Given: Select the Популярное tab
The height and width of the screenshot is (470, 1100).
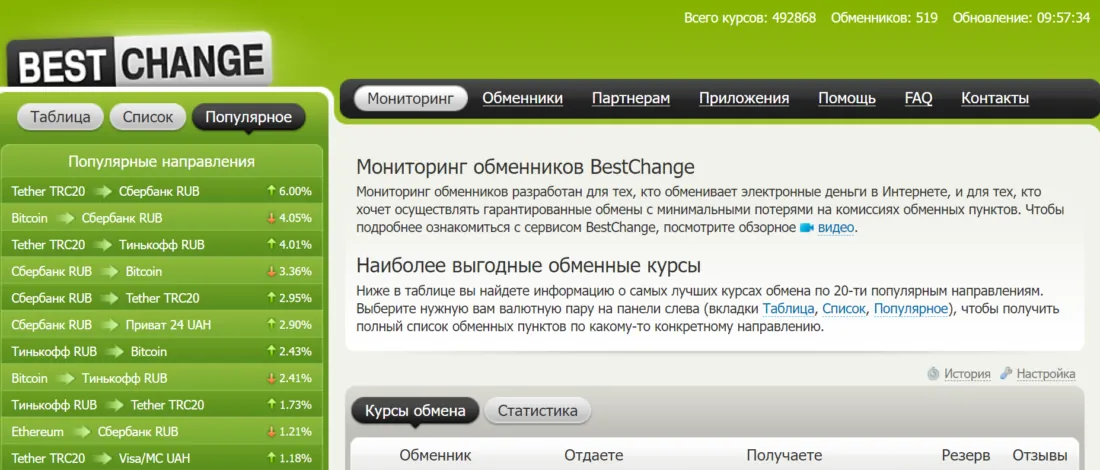Looking at the screenshot, I should click(x=248, y=117).
